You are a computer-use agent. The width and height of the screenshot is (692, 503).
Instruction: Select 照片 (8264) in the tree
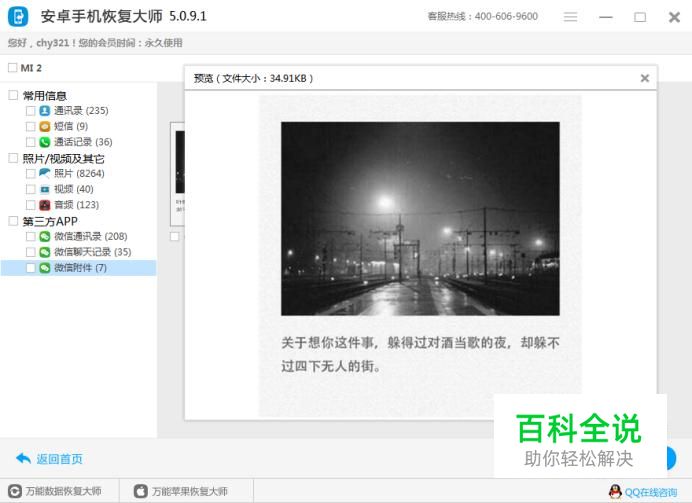point(79,173)
